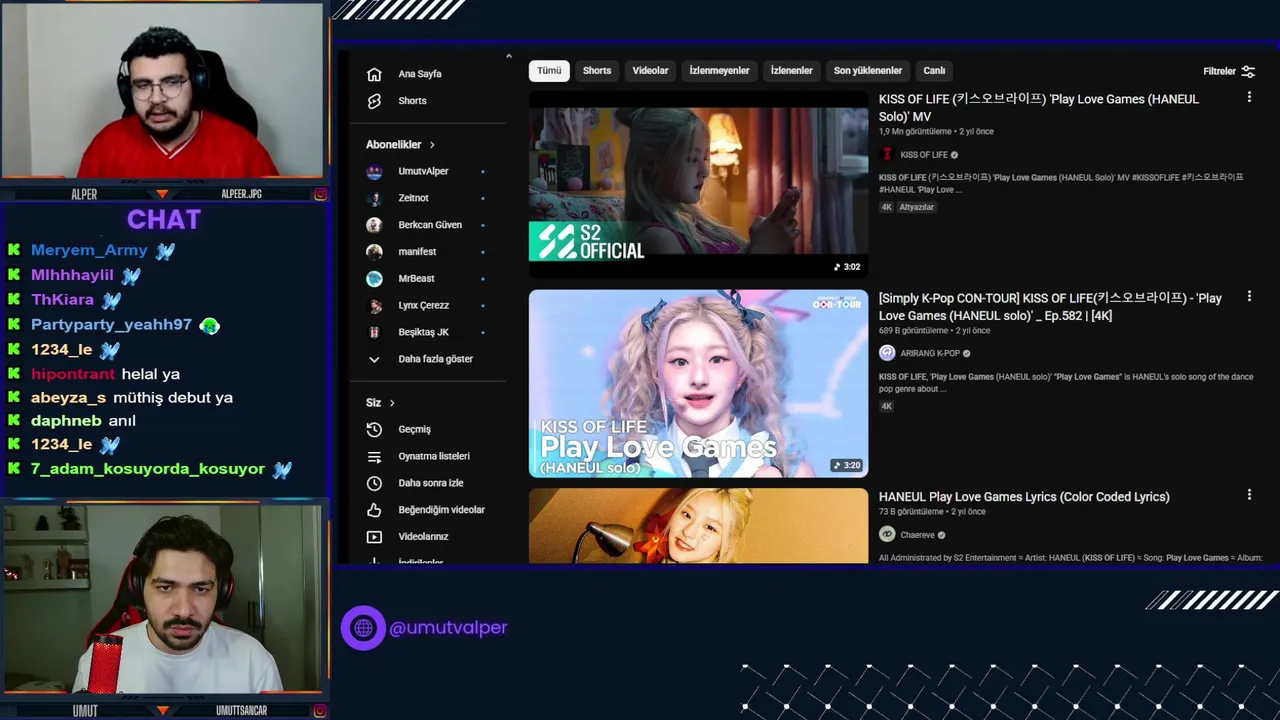Open Oynatma listeleri playlist icon
This screenshot has width=1280, height=720.
[374, 456]
